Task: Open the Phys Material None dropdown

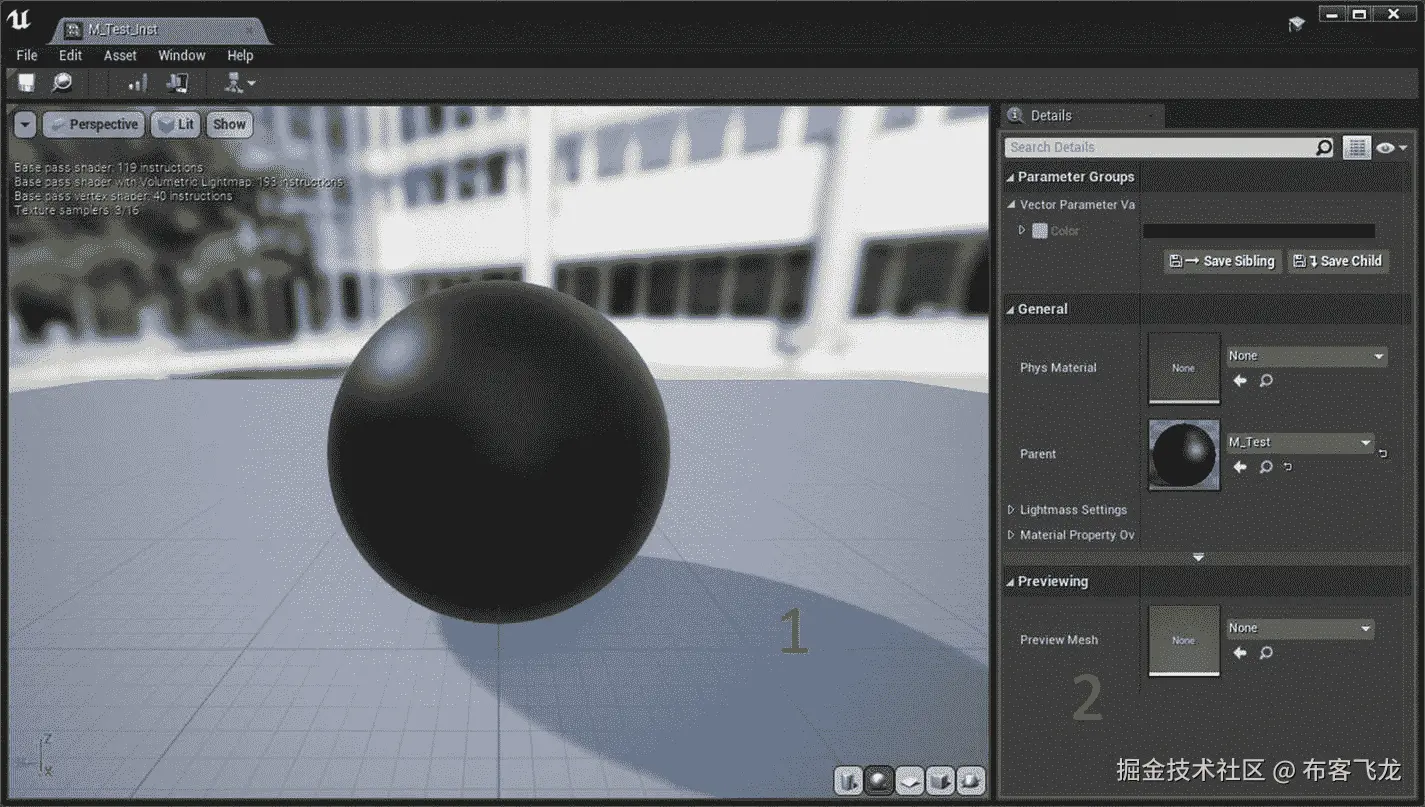Action: (x=1306, y=356)
